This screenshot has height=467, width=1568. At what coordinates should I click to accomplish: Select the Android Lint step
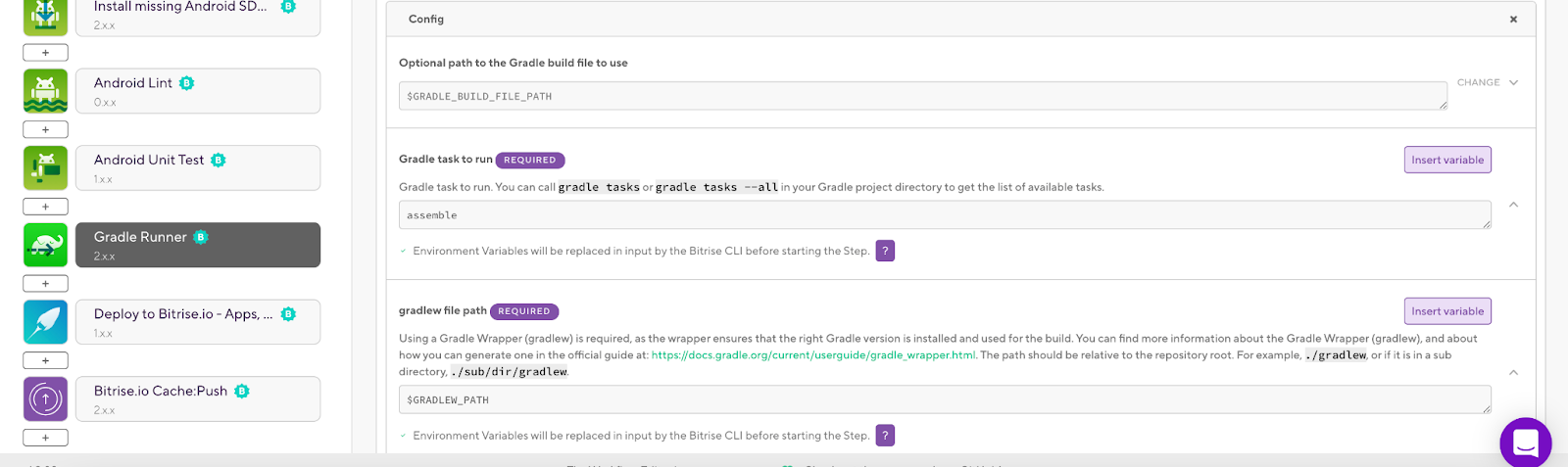click(x=198, y=91)
